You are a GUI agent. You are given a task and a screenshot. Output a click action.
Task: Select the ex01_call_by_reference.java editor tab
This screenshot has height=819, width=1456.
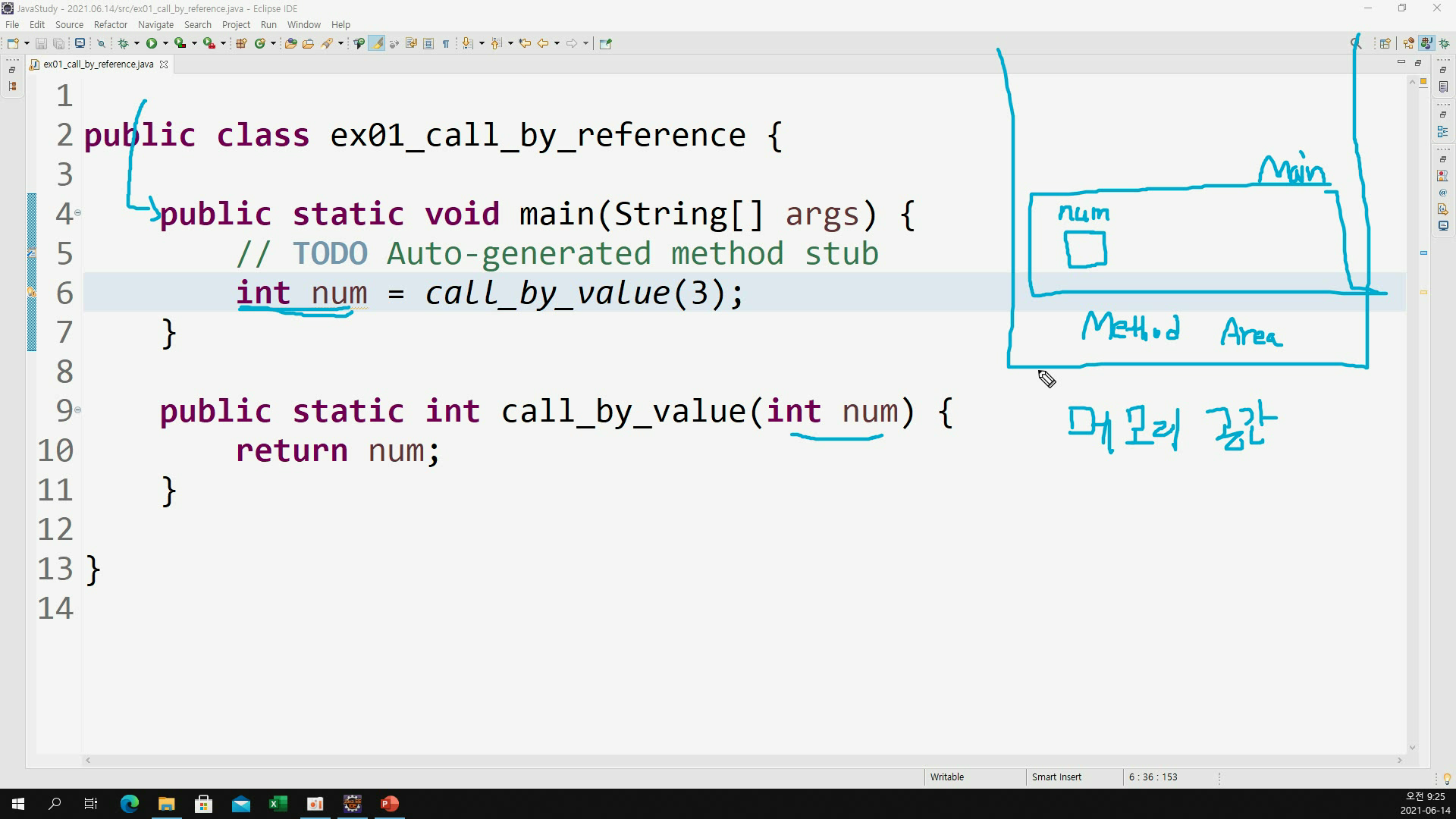98,64
